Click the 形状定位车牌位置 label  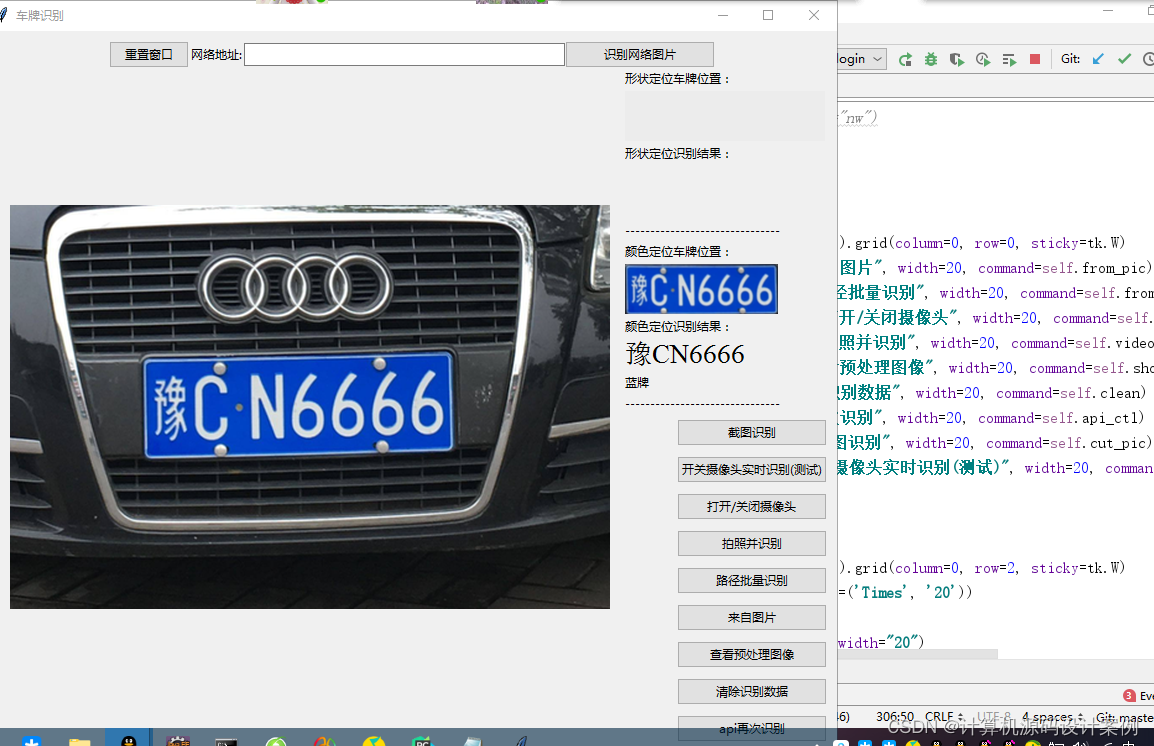[x=677, y=79]
